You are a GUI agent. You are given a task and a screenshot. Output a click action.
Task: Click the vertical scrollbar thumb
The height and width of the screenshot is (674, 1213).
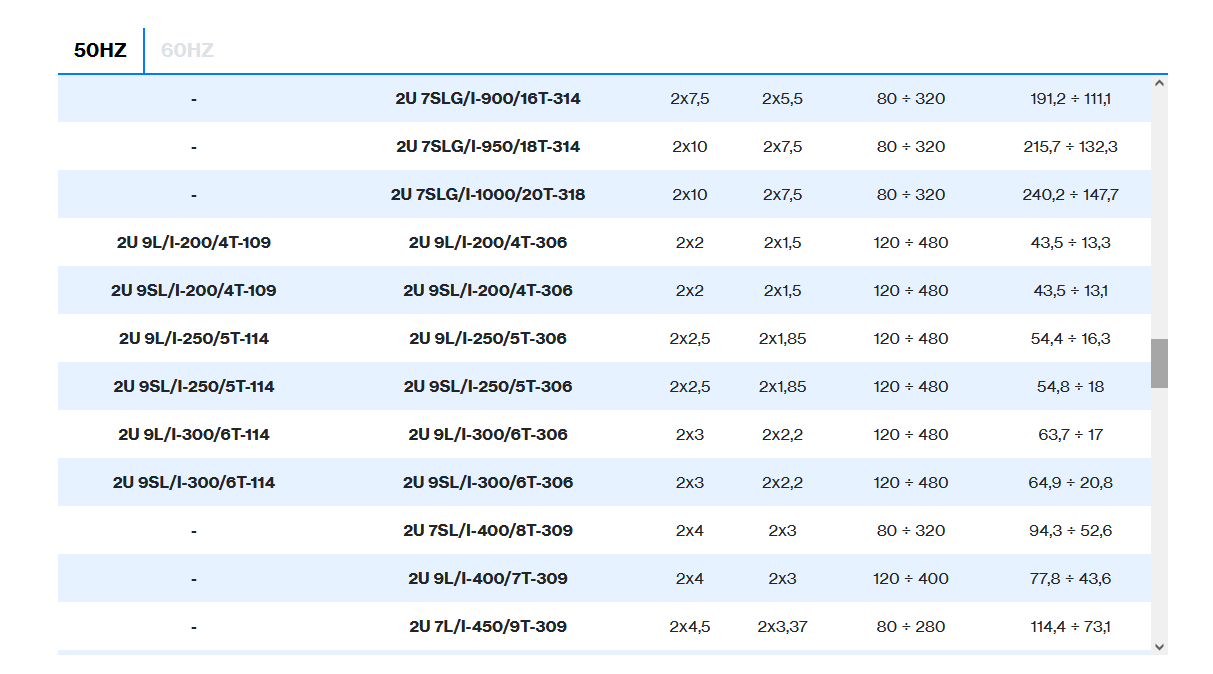click(1159, 363)
